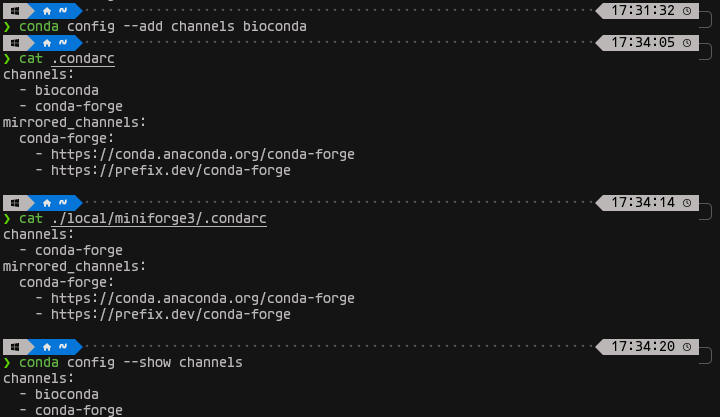Click the home icon above 'conda config --show channels'
Screen dimensions: 720x417
46,346
